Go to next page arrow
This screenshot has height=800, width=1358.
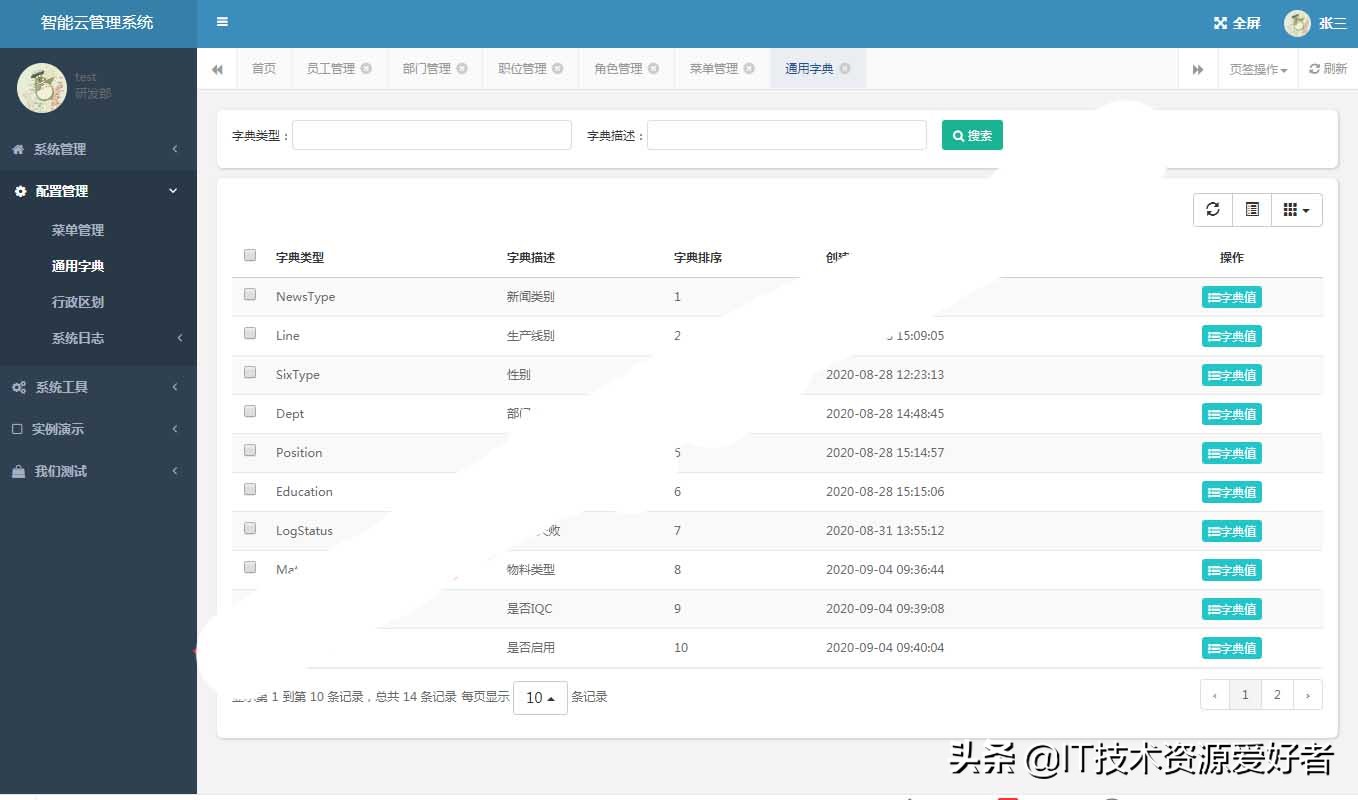pos(1308,694)
